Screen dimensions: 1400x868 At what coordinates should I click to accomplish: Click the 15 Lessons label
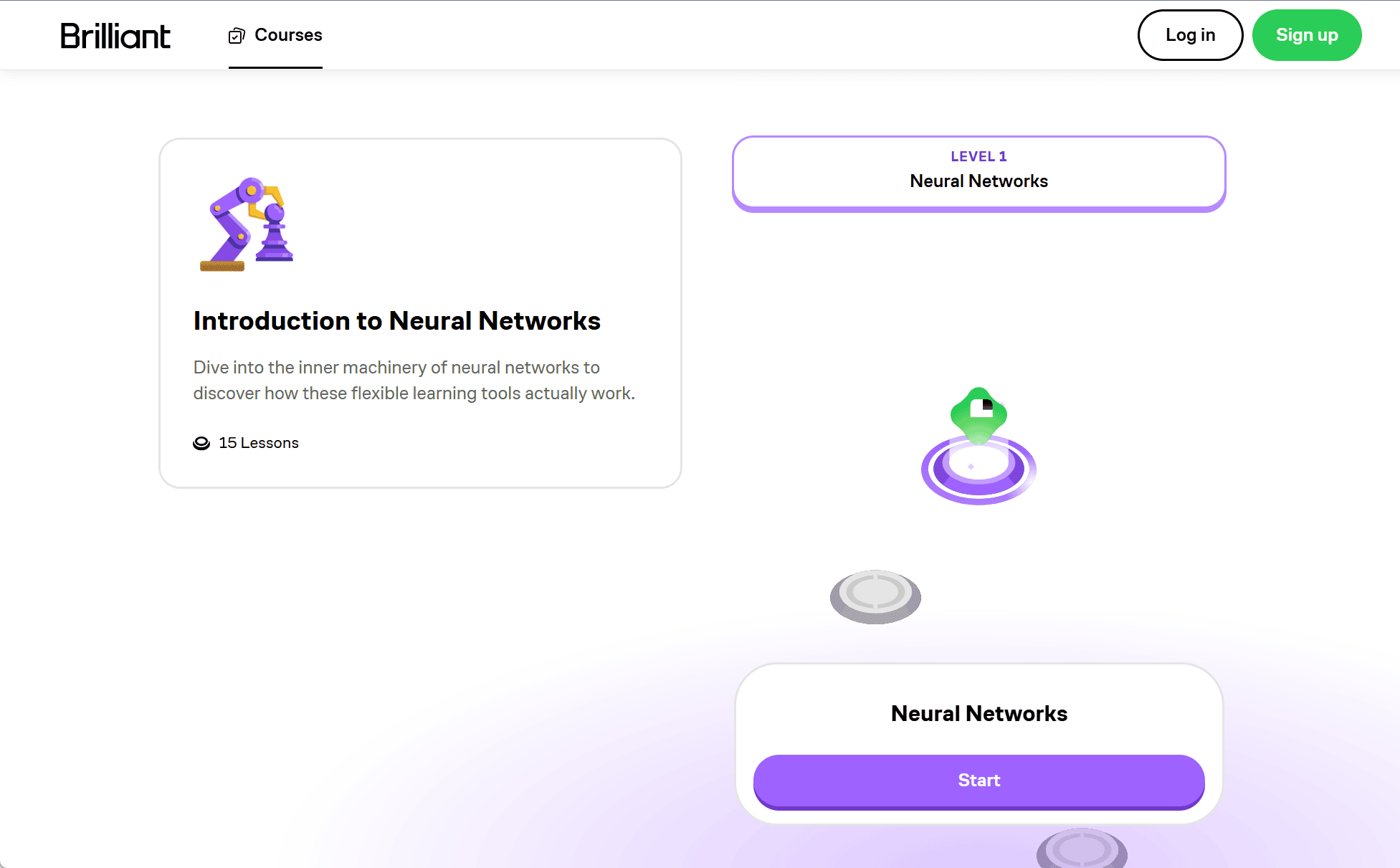click(x=258, y=443)
